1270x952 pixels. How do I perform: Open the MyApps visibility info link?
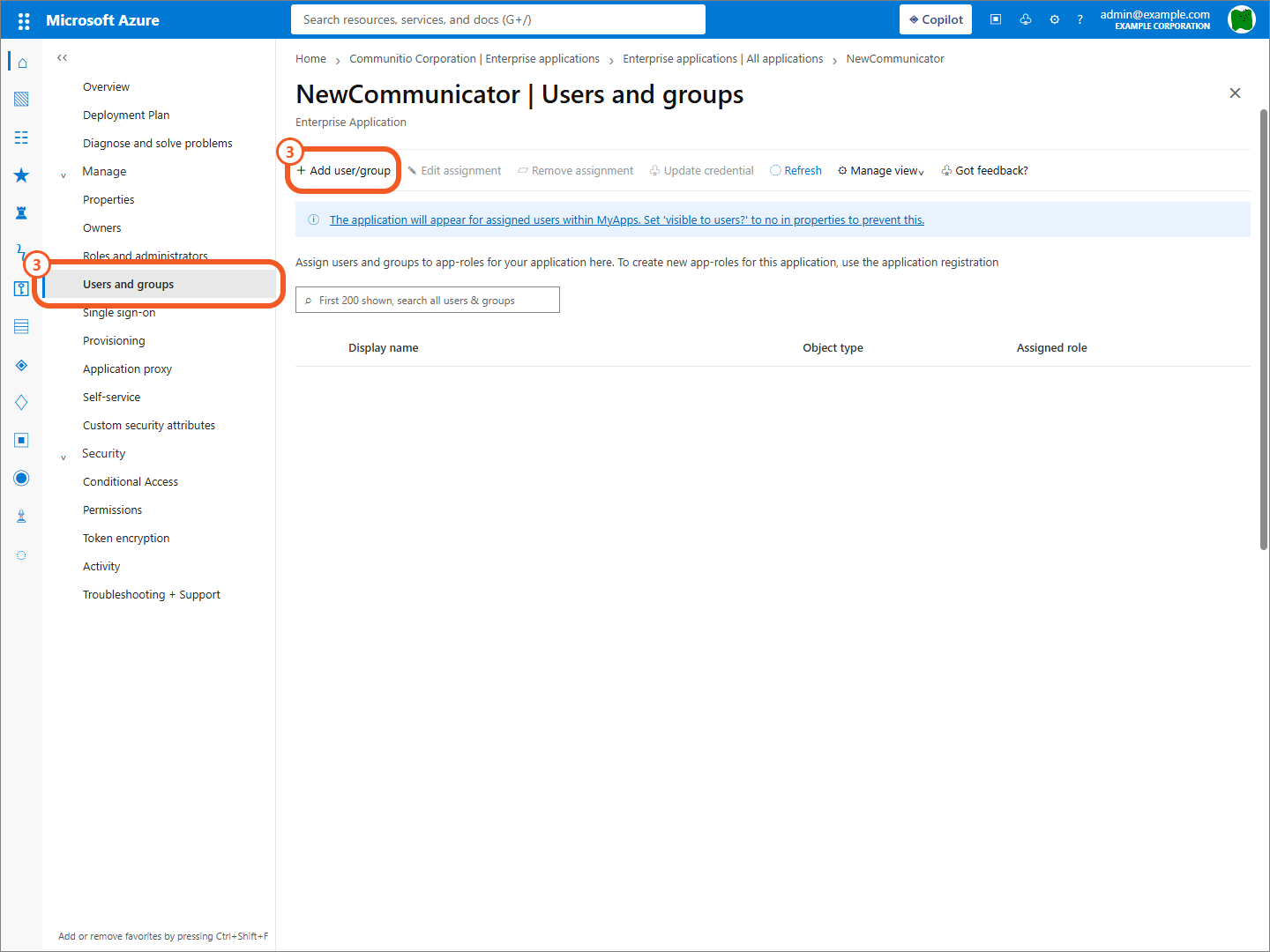(x=627, y=220)
